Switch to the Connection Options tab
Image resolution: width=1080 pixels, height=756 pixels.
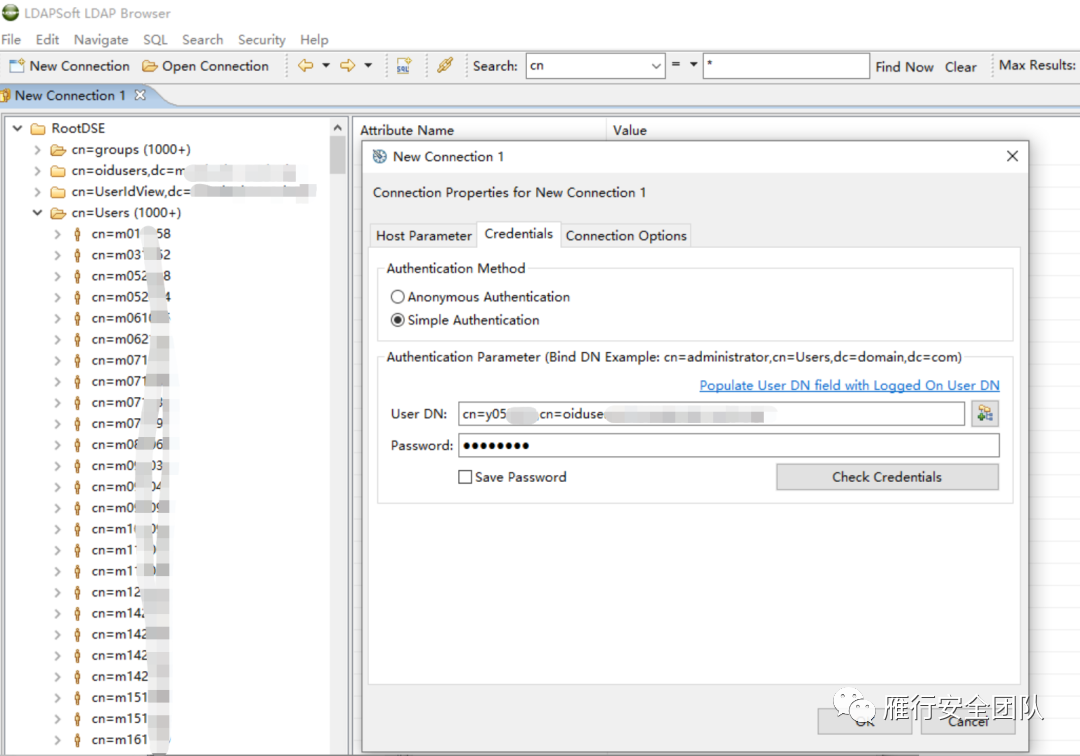coord(626,235)
